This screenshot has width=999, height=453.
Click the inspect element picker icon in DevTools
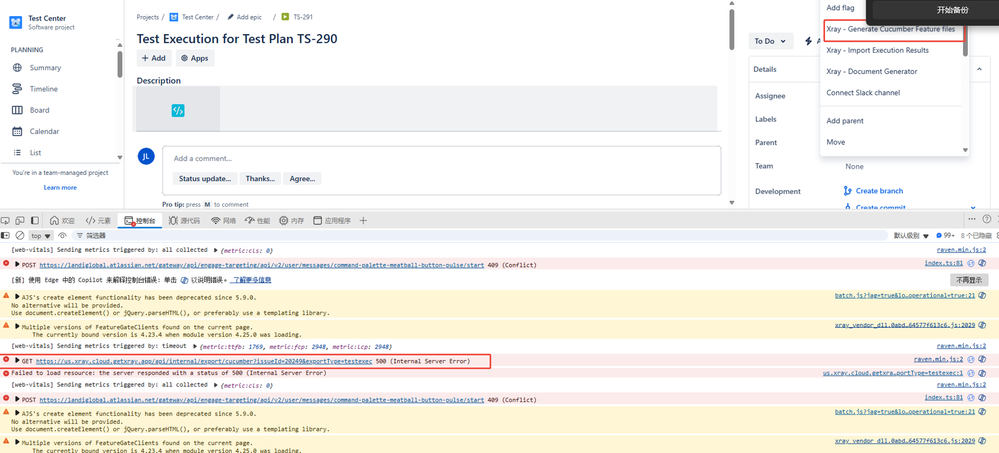[x=6, y=220]
